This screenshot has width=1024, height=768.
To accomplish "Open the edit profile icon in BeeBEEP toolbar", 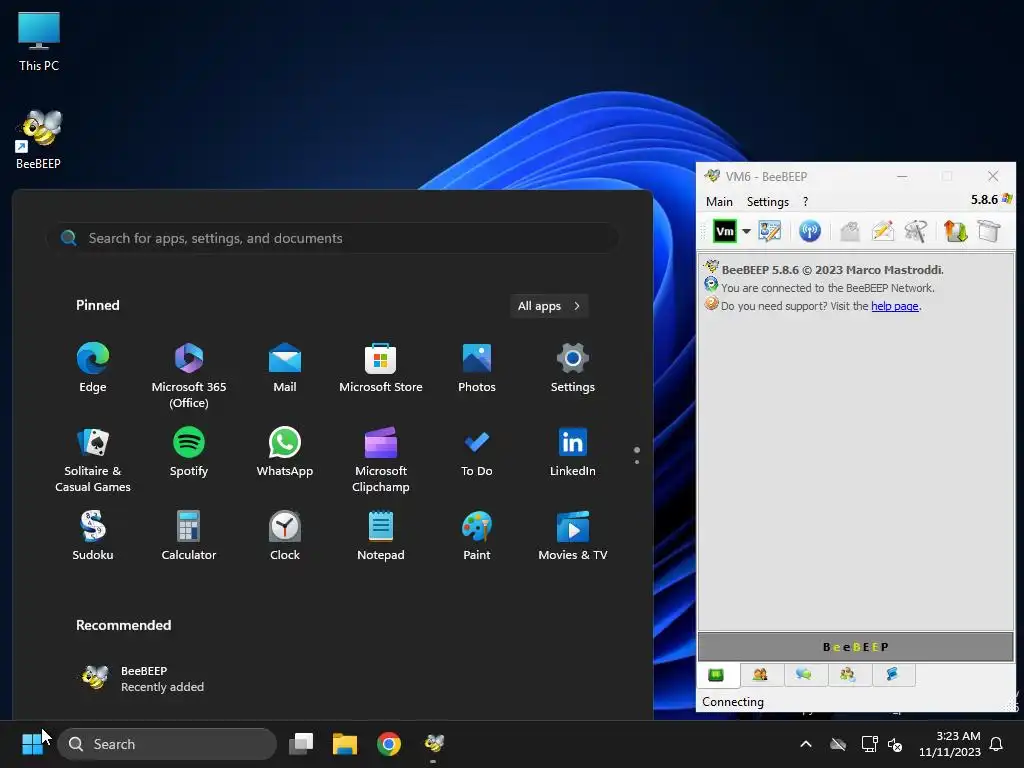I will [769, 231].
